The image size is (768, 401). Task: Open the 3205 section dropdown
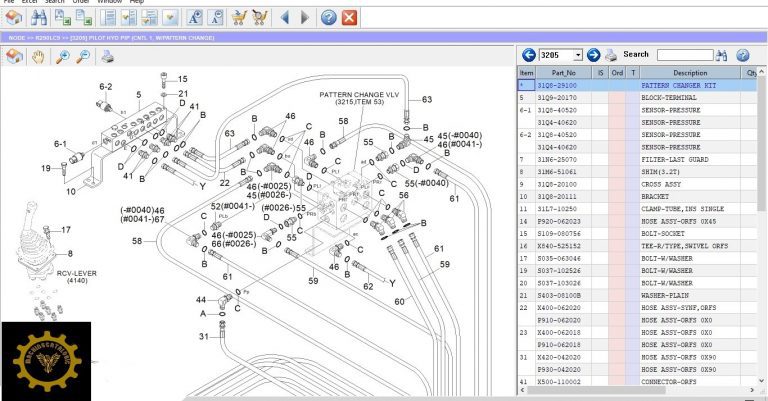[x=578, y=55]
